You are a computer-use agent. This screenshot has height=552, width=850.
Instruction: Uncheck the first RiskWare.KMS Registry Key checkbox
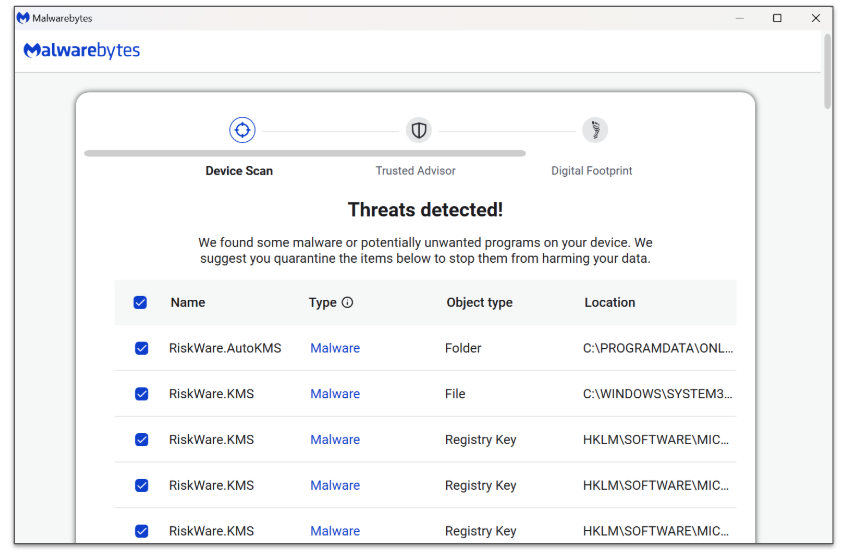coord(141,439)
